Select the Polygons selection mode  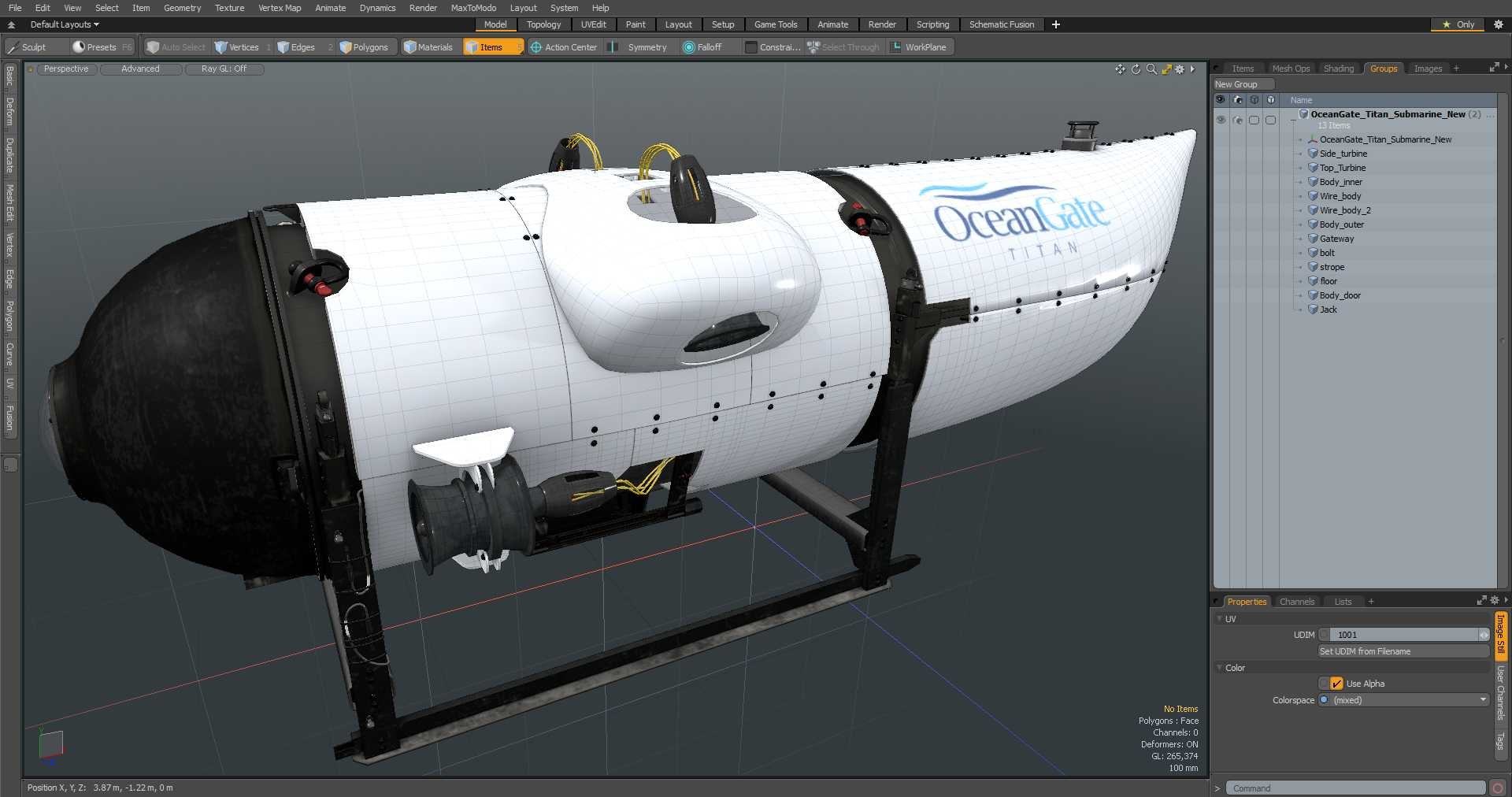(364, 47)
